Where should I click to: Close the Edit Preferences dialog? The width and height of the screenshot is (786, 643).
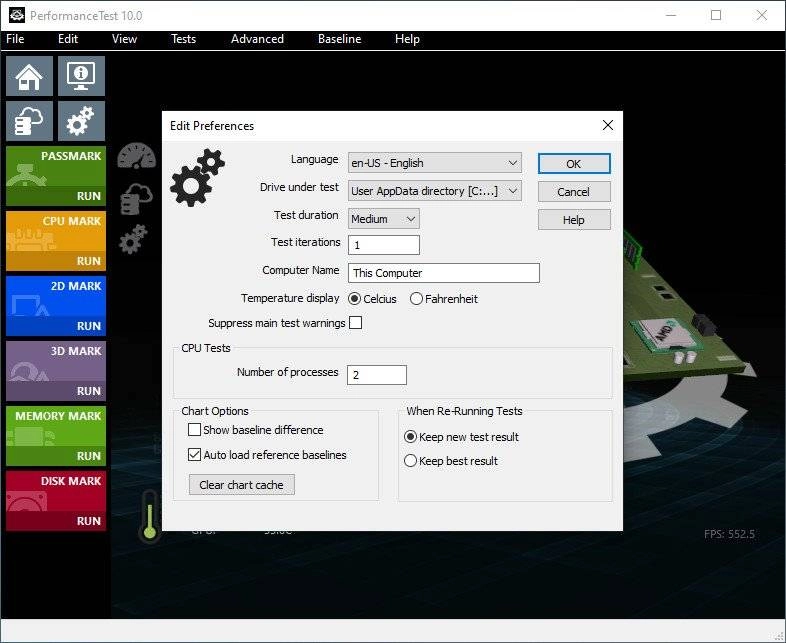pyautogui.click(x=608, y=125)
